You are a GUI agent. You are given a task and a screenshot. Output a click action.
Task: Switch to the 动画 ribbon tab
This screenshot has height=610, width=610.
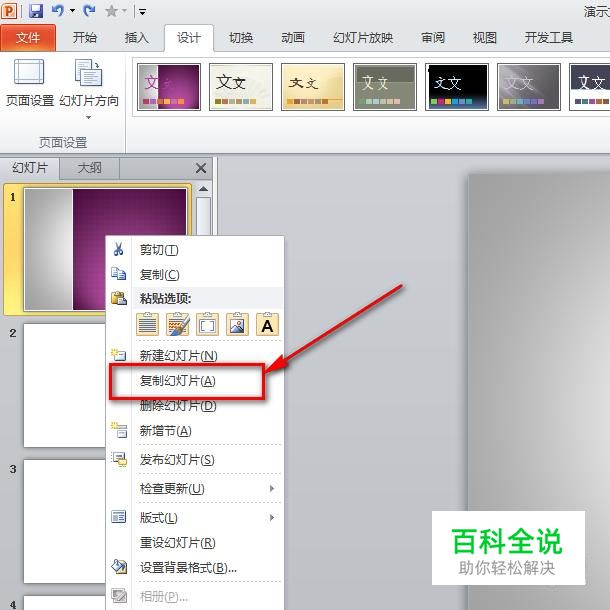coord(293,38)
